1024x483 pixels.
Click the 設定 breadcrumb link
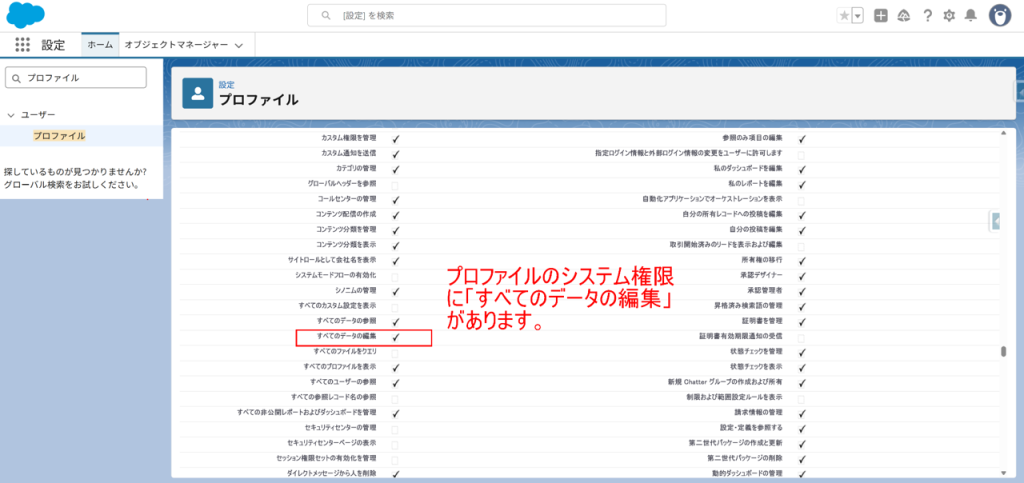tap(226, 85)
